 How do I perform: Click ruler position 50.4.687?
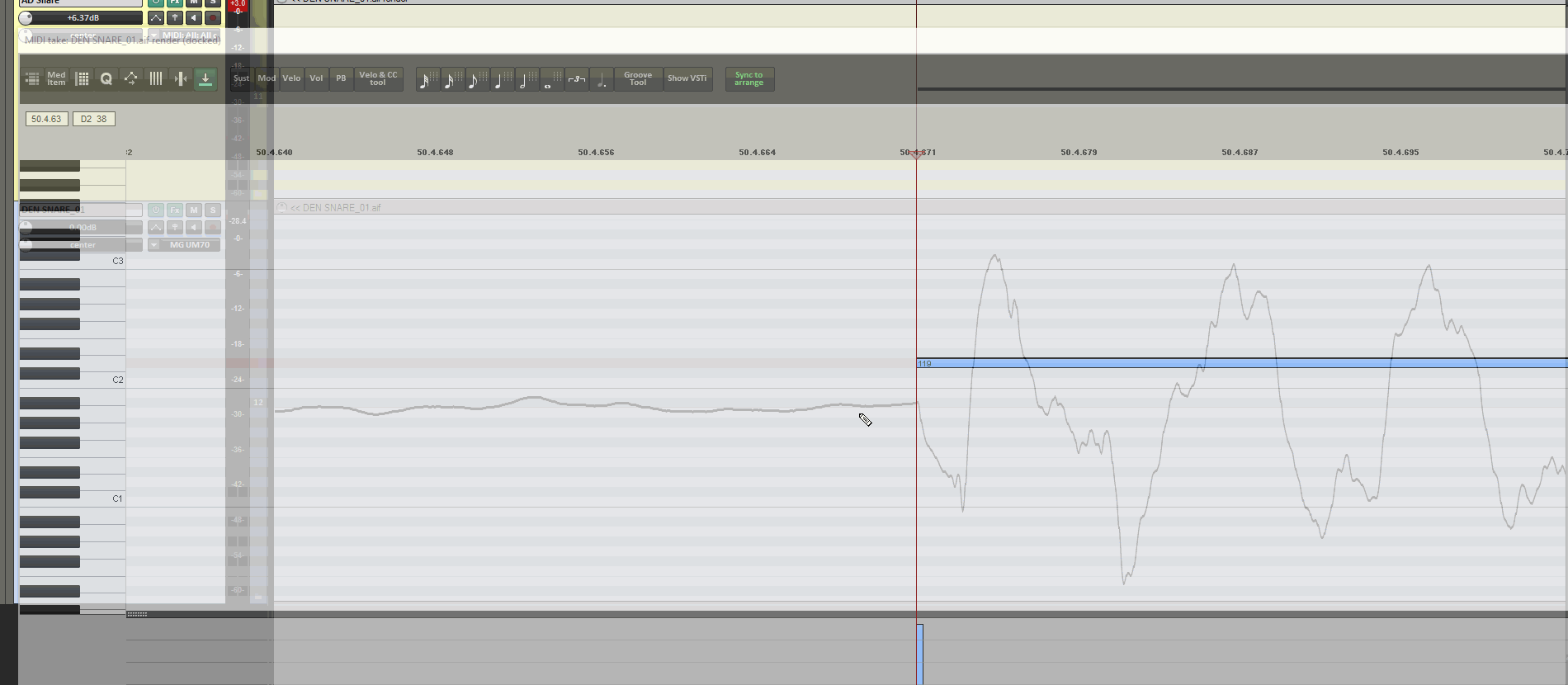tap(1240, 153)
